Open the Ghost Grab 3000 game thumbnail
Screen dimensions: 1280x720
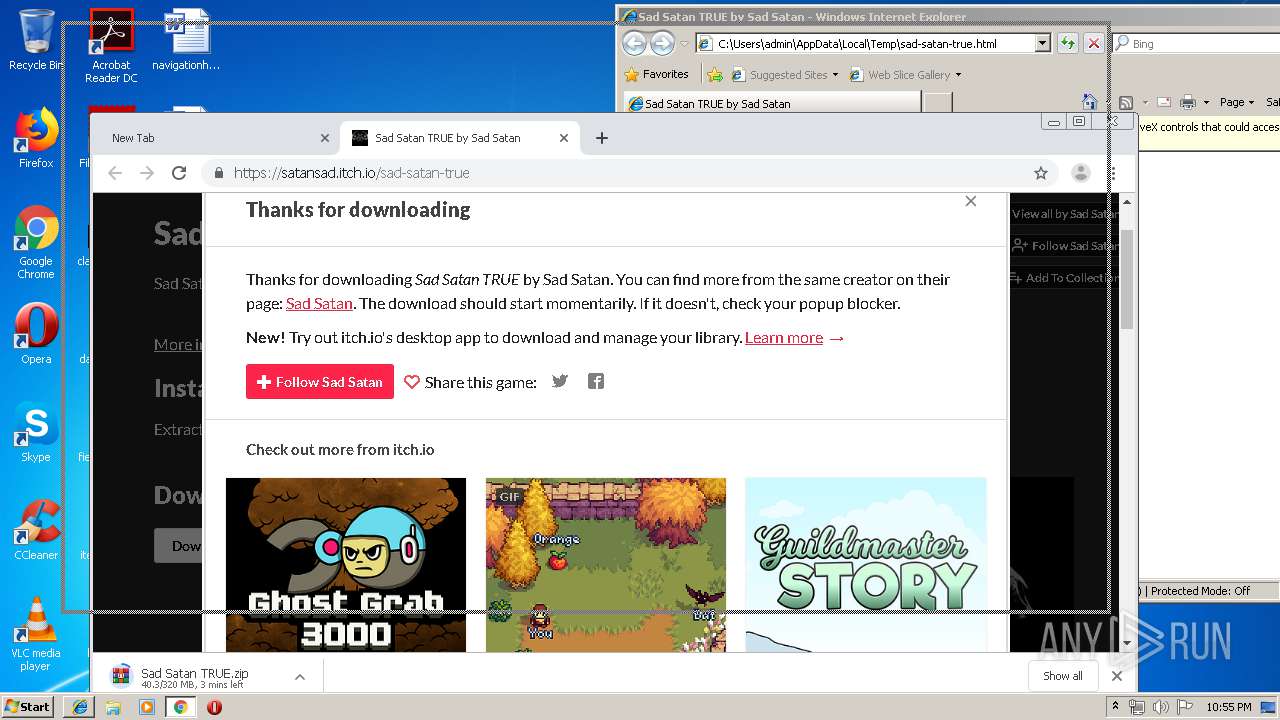point(346,565)
